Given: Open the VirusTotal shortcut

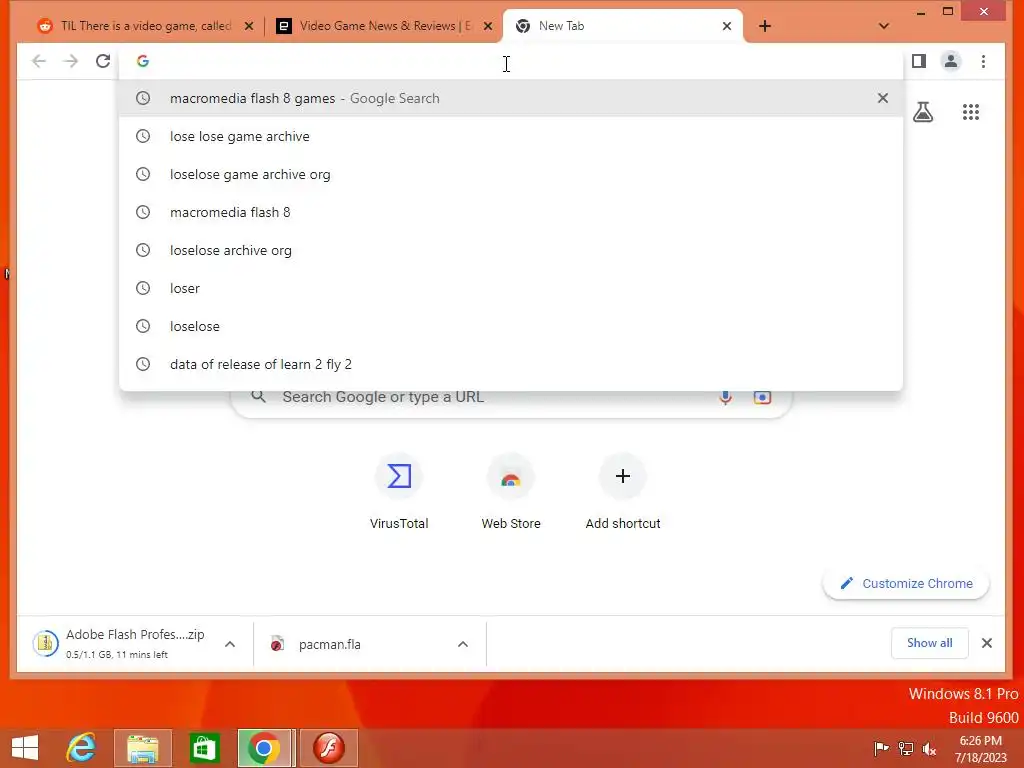Looking at the screenshot, I should [x=399, y=491].
